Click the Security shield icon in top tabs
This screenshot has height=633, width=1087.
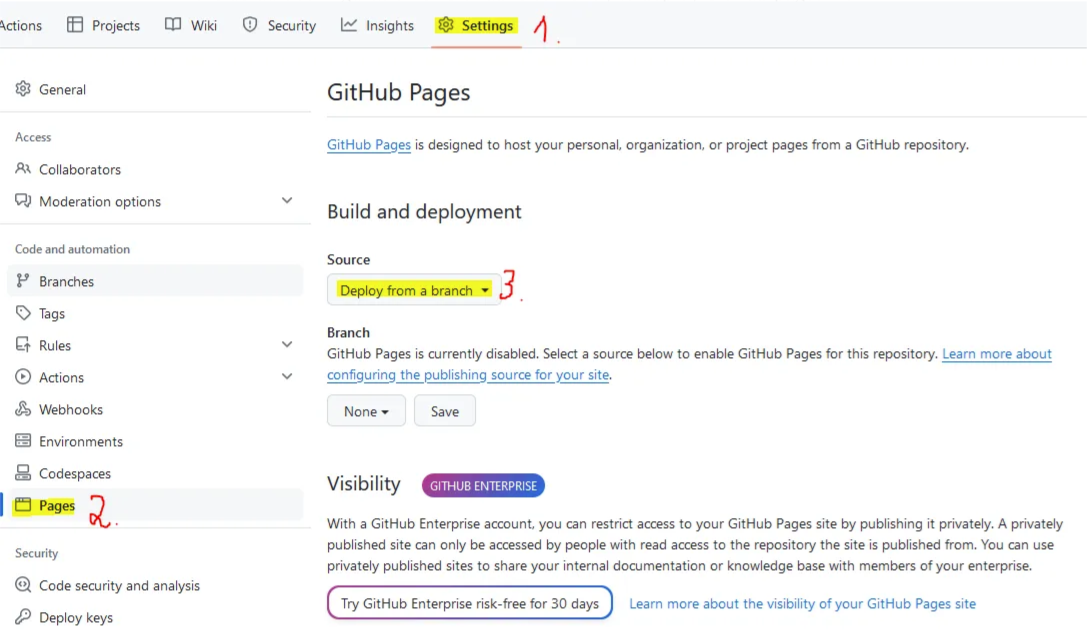250,25
